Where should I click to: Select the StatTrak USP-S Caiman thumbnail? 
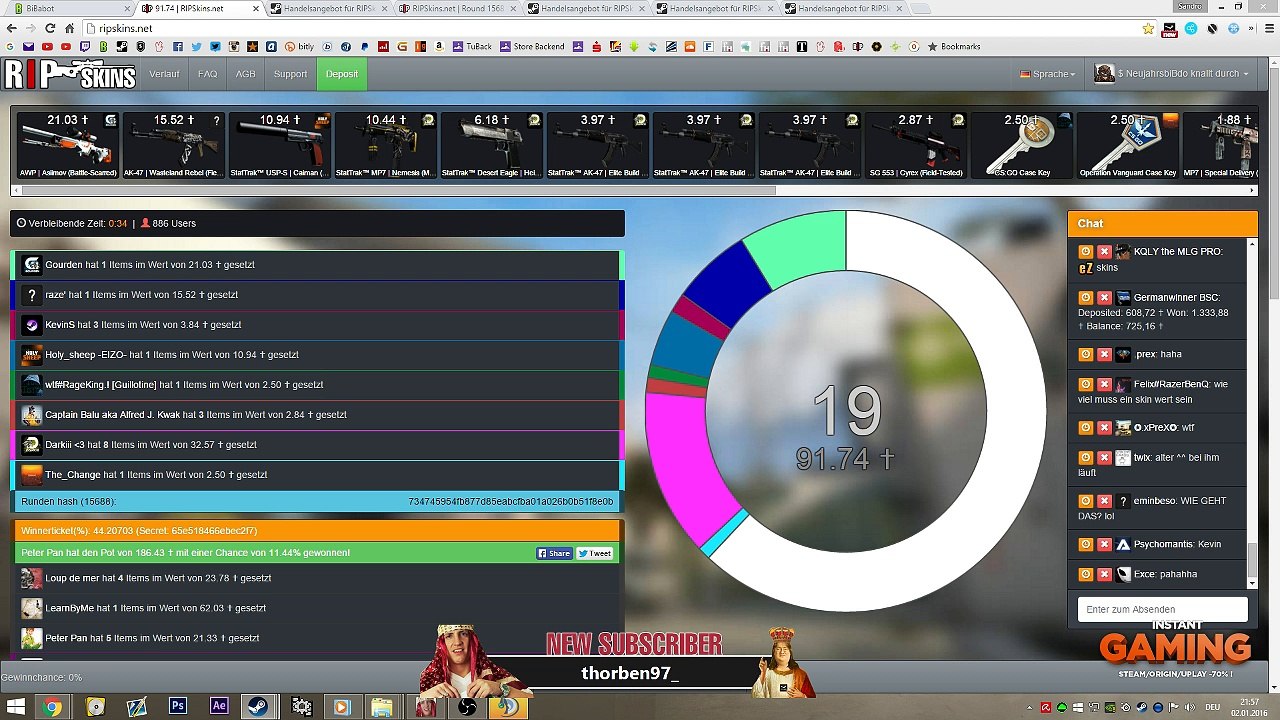(x=280, y=145)
